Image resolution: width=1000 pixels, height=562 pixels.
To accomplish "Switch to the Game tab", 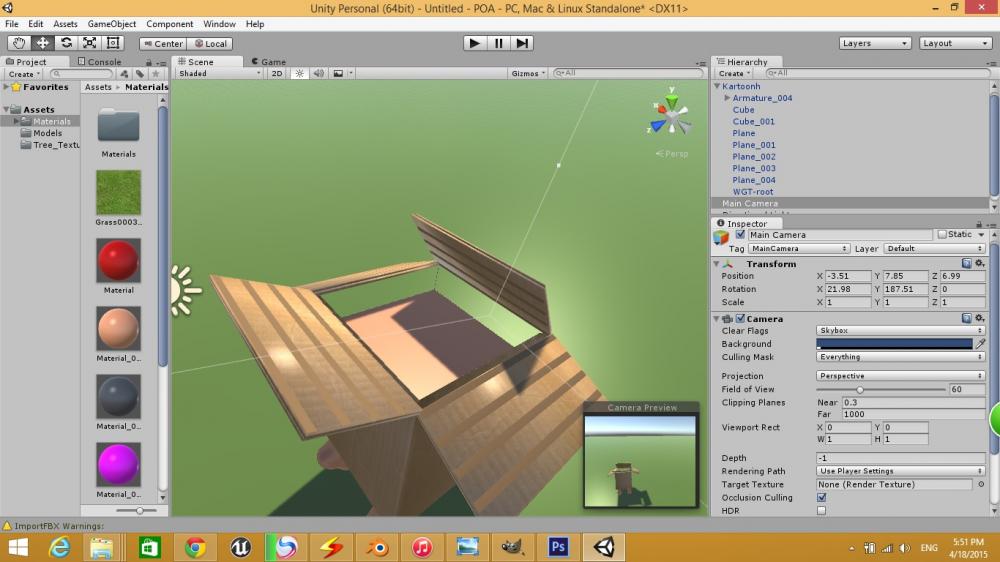I will tap(268, 62).
